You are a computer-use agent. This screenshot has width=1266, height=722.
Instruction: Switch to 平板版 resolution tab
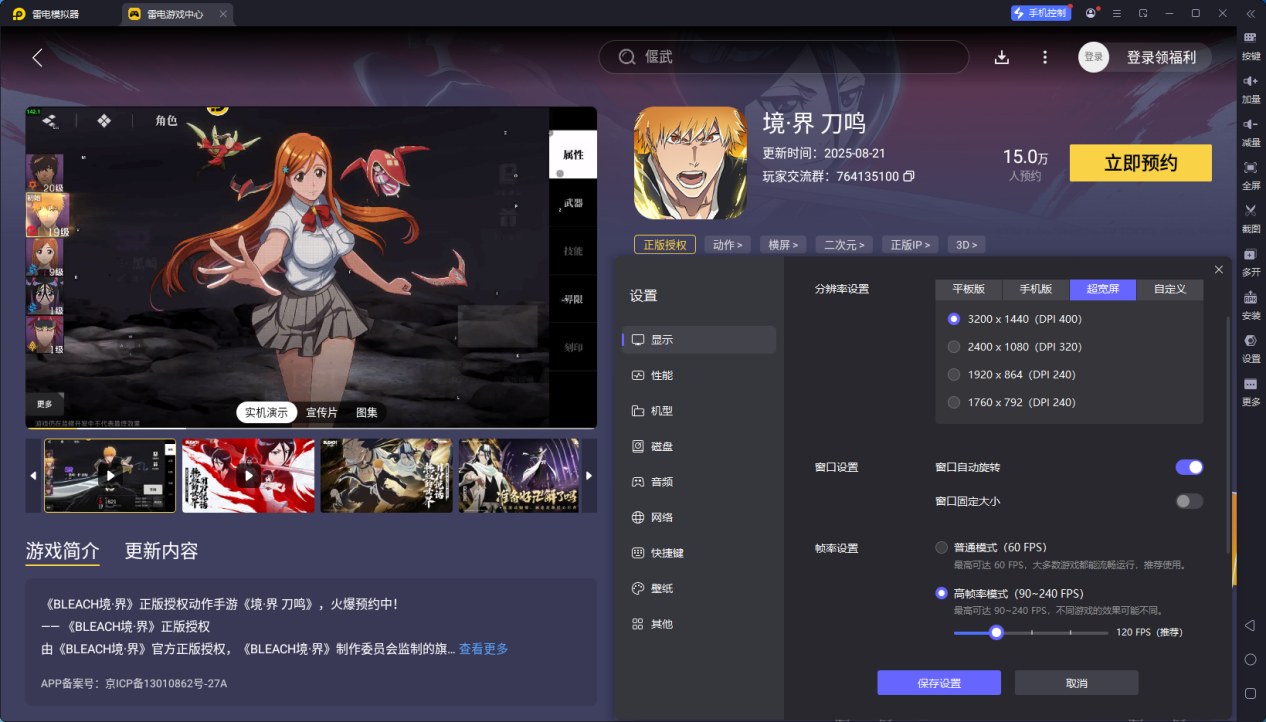[969, 289]
